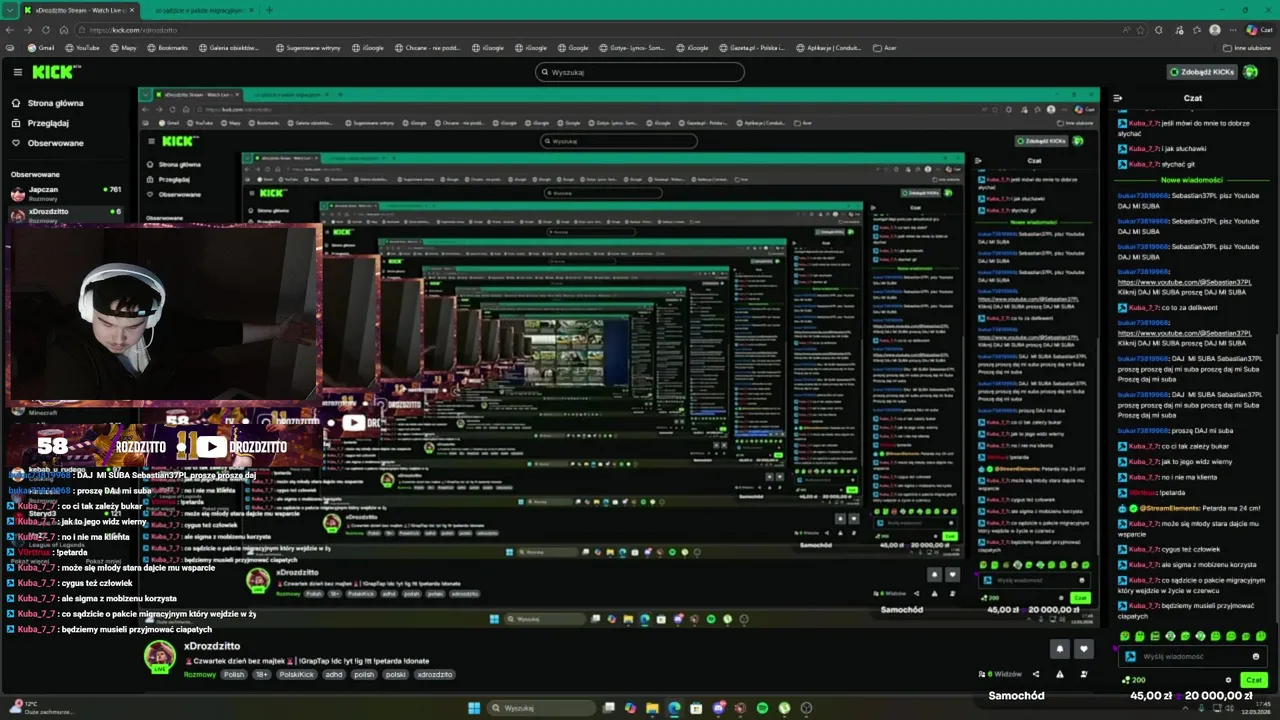This screenshot has height=720, width=1280.
Task: Open the first youtube.com/@Sebastian37PL link in chat
Action: [x=1184, y=283]
